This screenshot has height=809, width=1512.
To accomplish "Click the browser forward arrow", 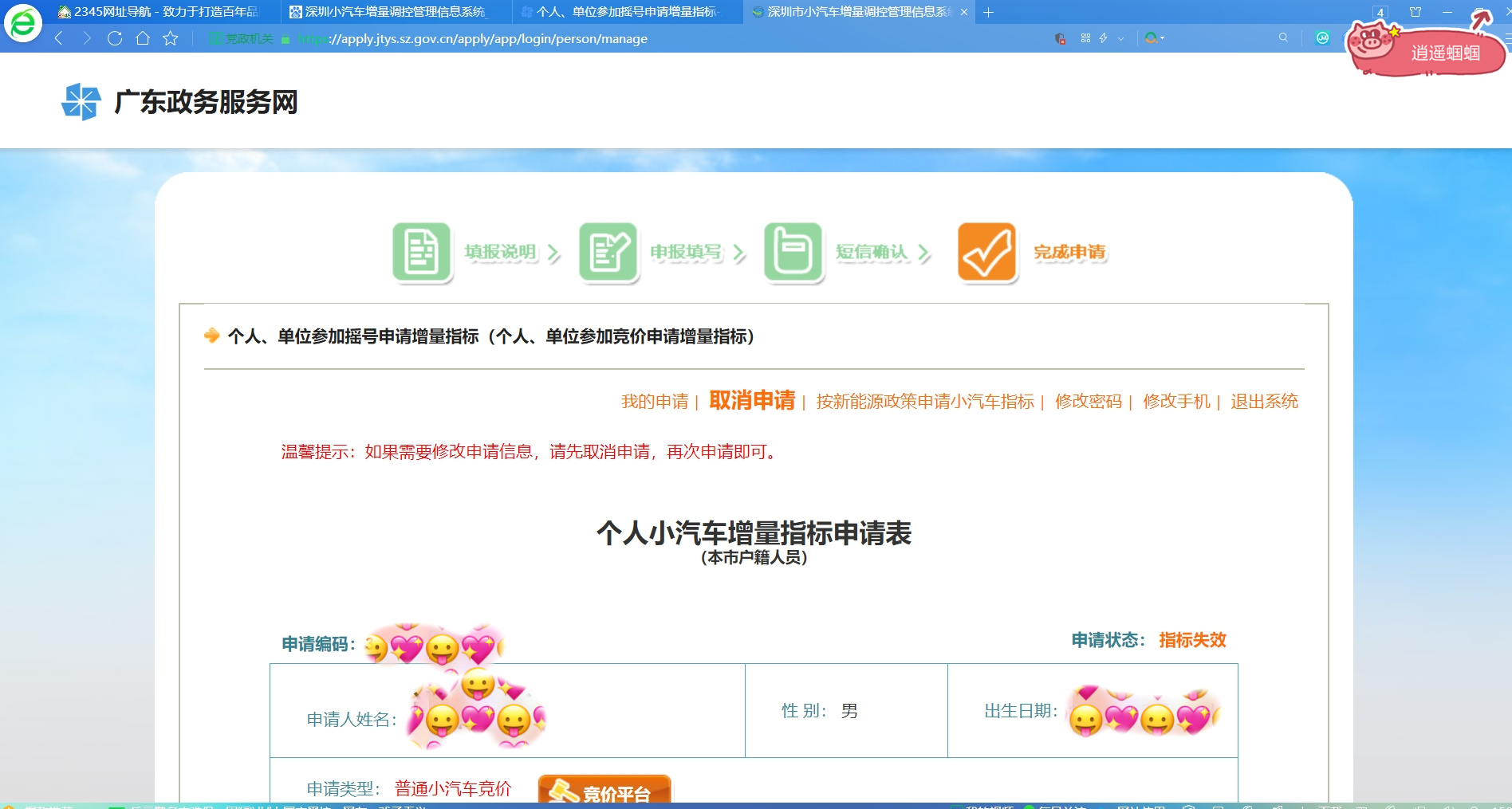I will coord(86,38).
